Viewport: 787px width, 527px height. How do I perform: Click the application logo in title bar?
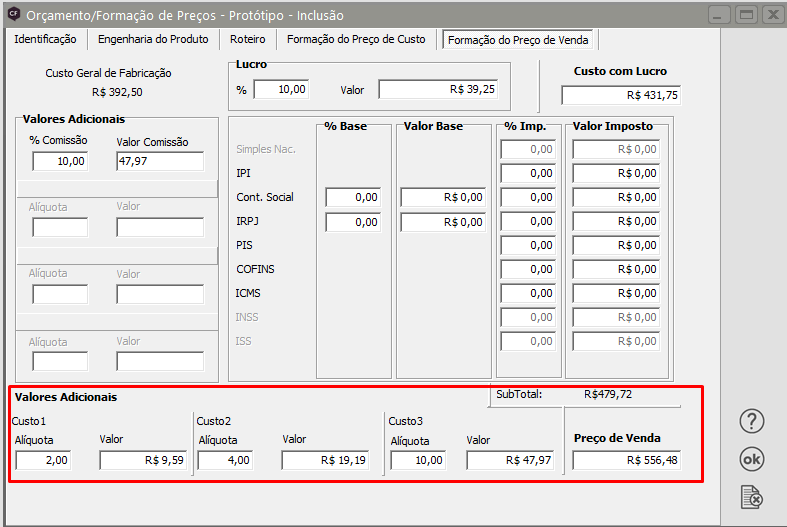tap(13, 15)
